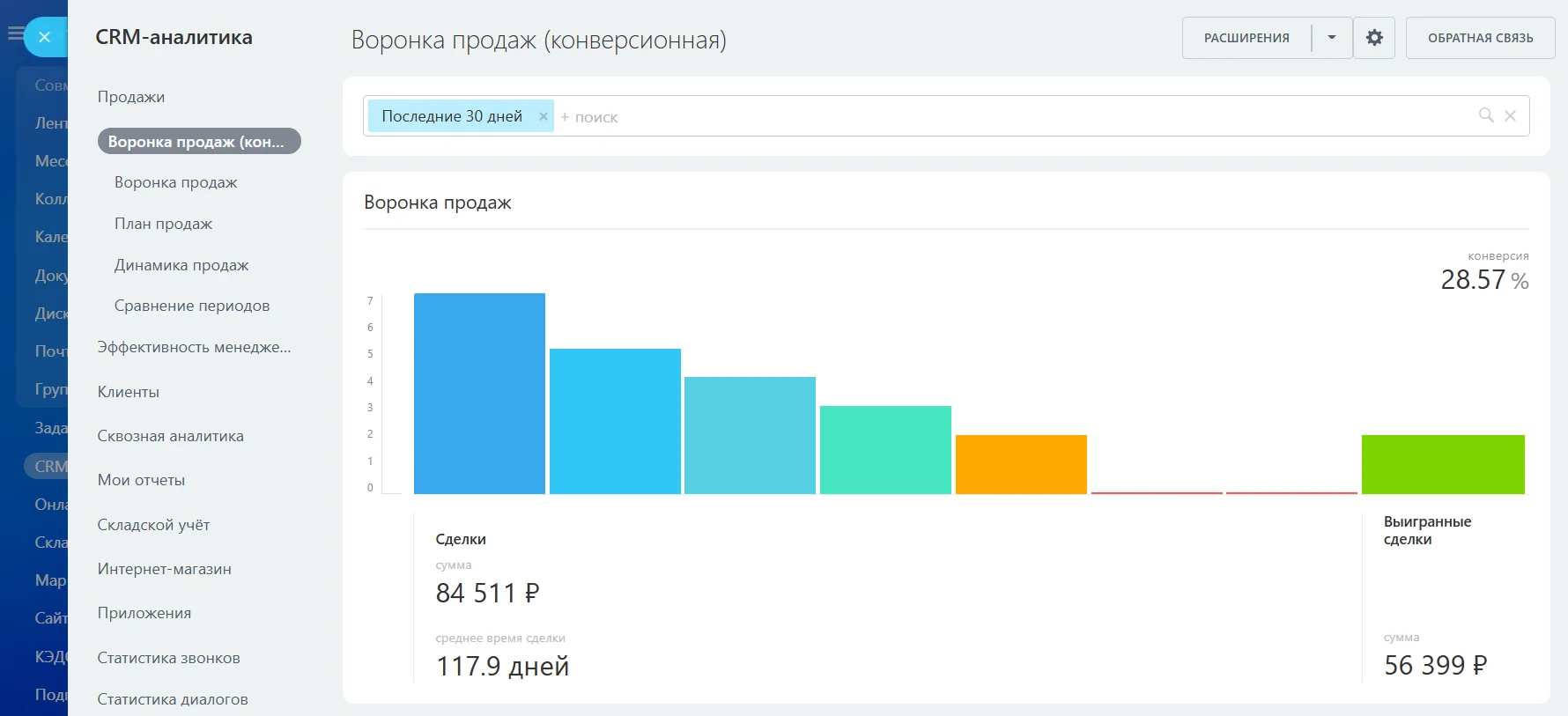This screenshot has height=716, width=1568.
Task: Click the 28.57 % conversion value
Action: 1484,280
